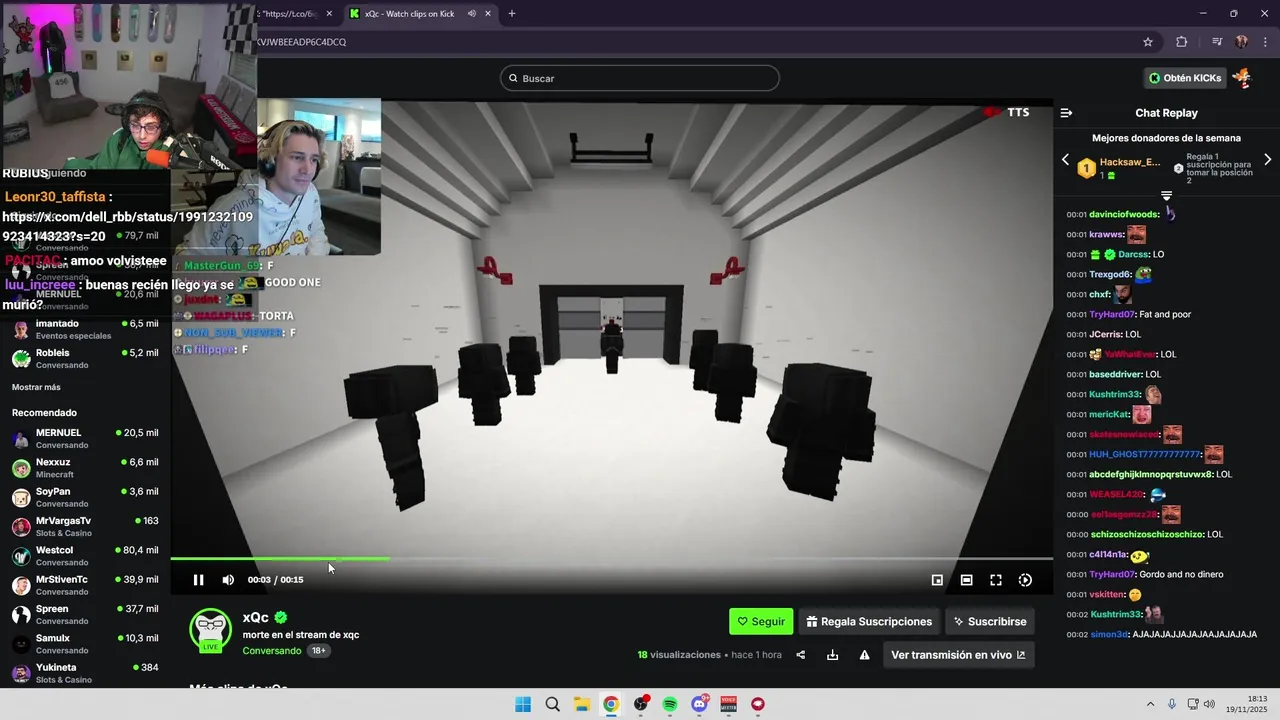Report the clip via warning triangle icon
This screenshot has height=720, width=1280.
[x=864, y=655]
